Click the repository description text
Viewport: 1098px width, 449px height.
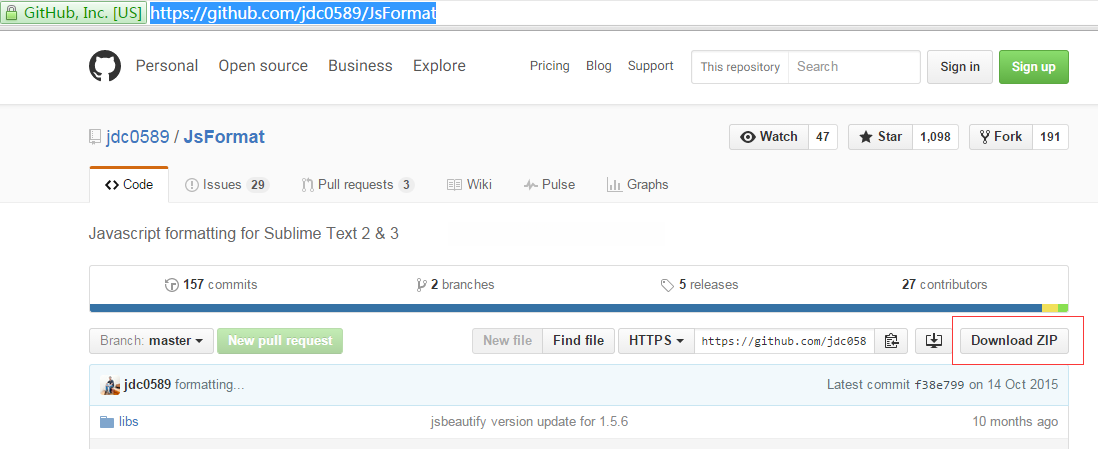coord(244,234)
